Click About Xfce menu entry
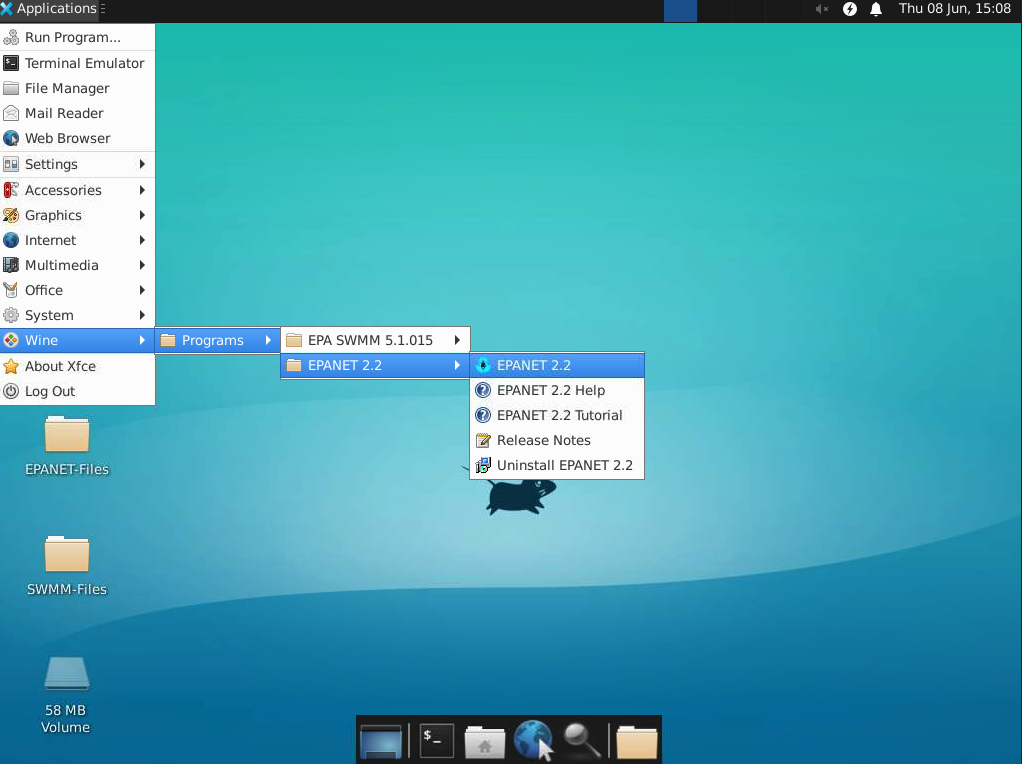This screenshot has width=1022, height=764. [x=77, y=366]
